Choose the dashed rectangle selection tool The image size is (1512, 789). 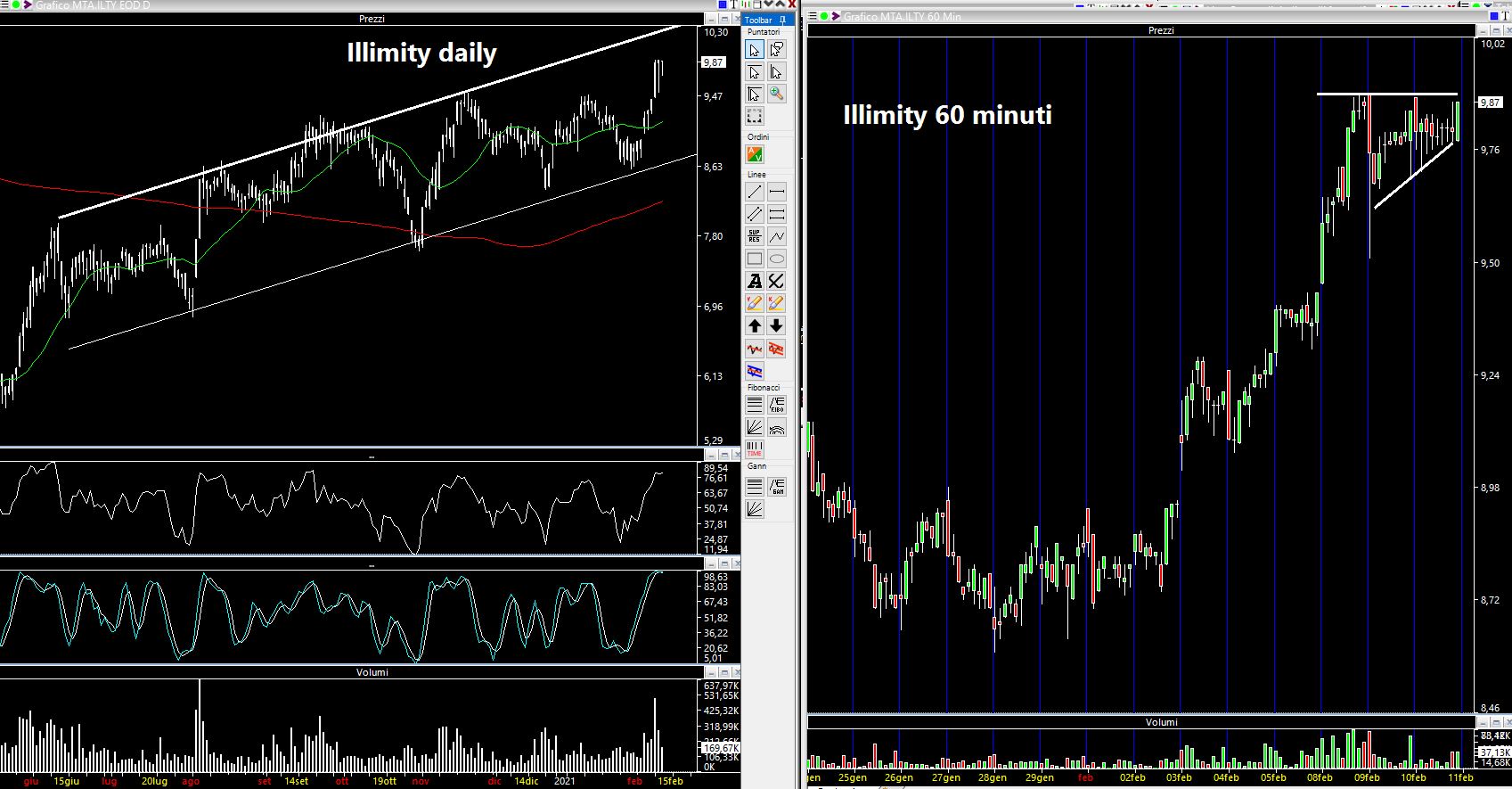[x=755, y=116]
